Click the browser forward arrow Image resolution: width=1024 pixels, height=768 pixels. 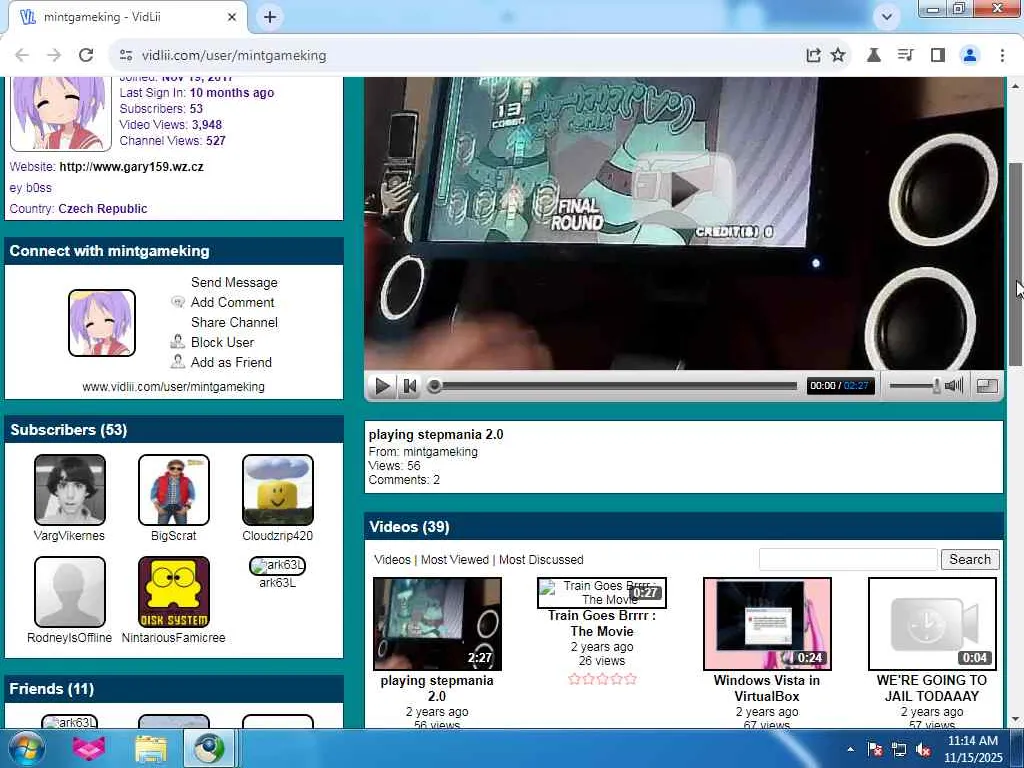(x=54, y=56)
